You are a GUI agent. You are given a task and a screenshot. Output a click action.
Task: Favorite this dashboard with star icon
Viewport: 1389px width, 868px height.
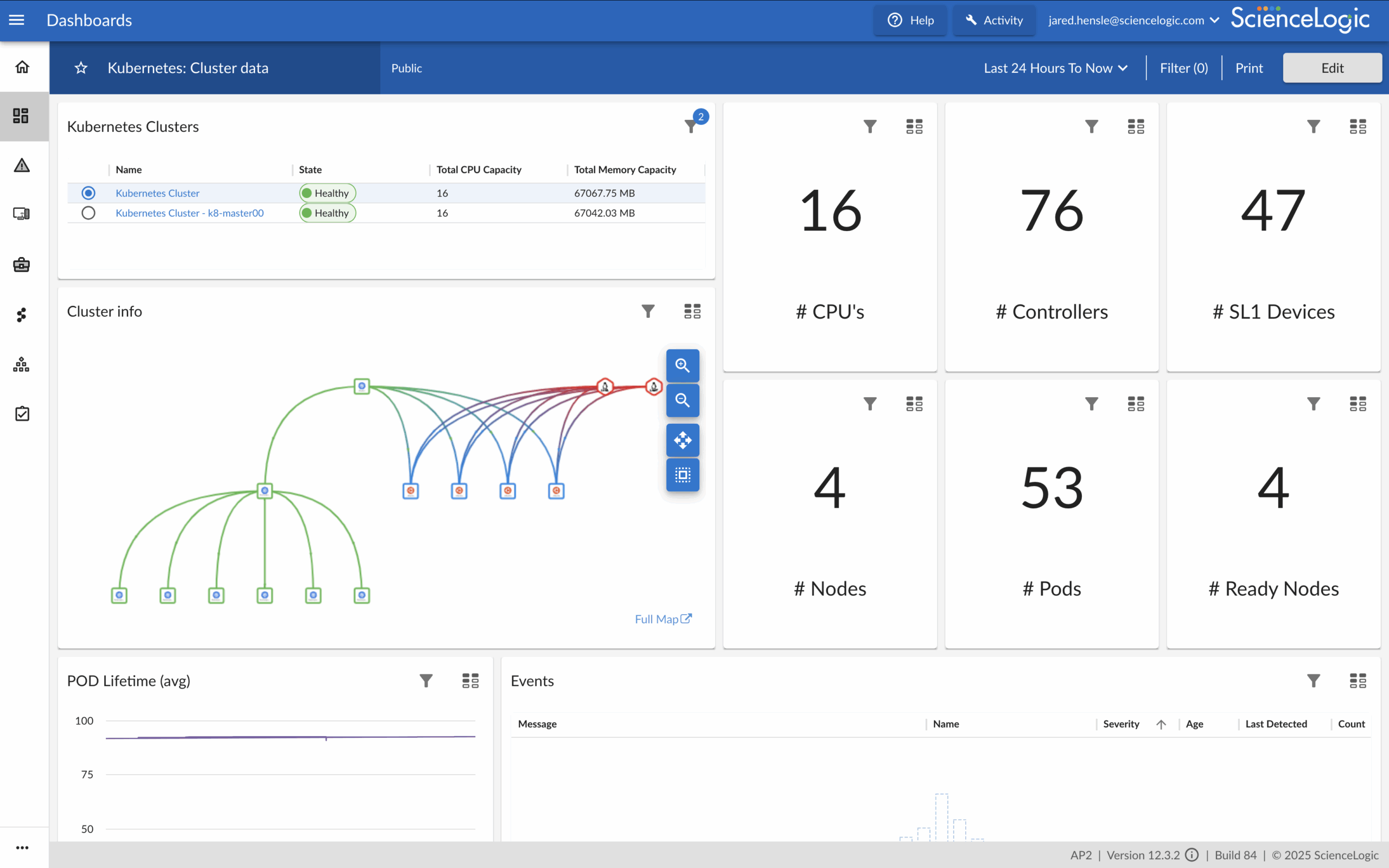[x=81, y=68]
